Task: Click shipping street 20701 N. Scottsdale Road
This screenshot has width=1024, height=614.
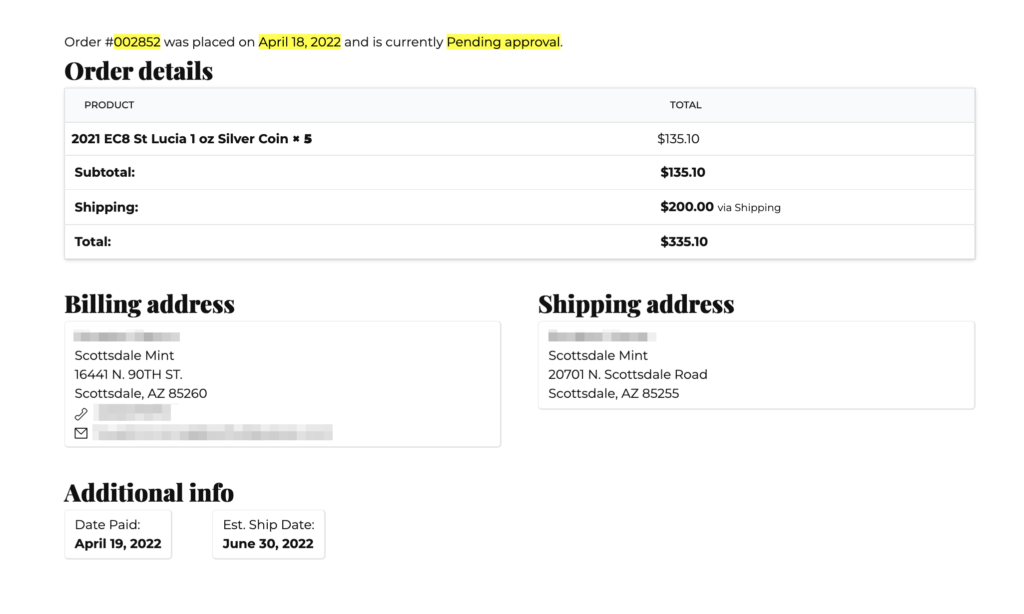Action: (x=628, y=374)
